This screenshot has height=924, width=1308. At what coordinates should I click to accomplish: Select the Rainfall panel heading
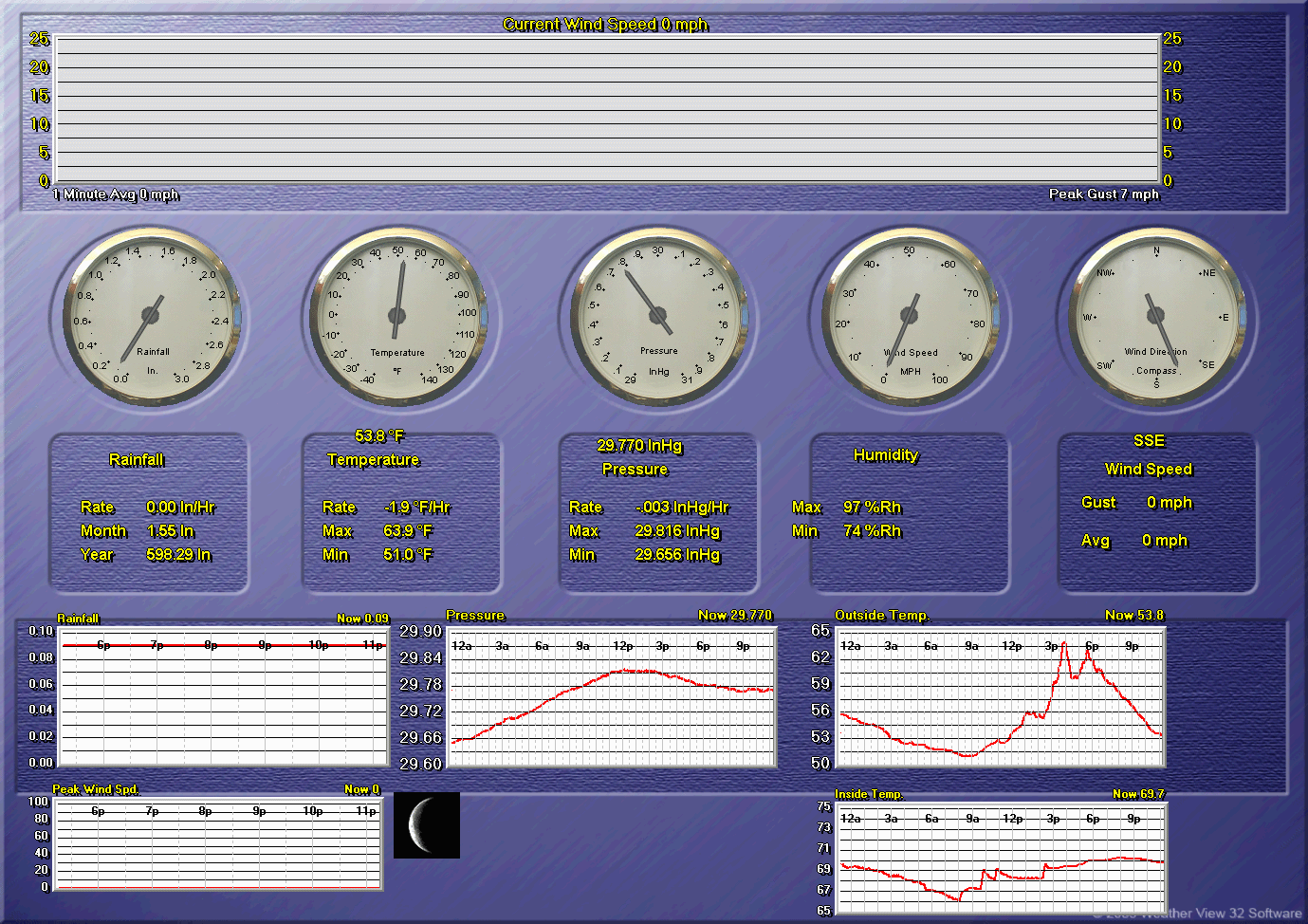137,460
